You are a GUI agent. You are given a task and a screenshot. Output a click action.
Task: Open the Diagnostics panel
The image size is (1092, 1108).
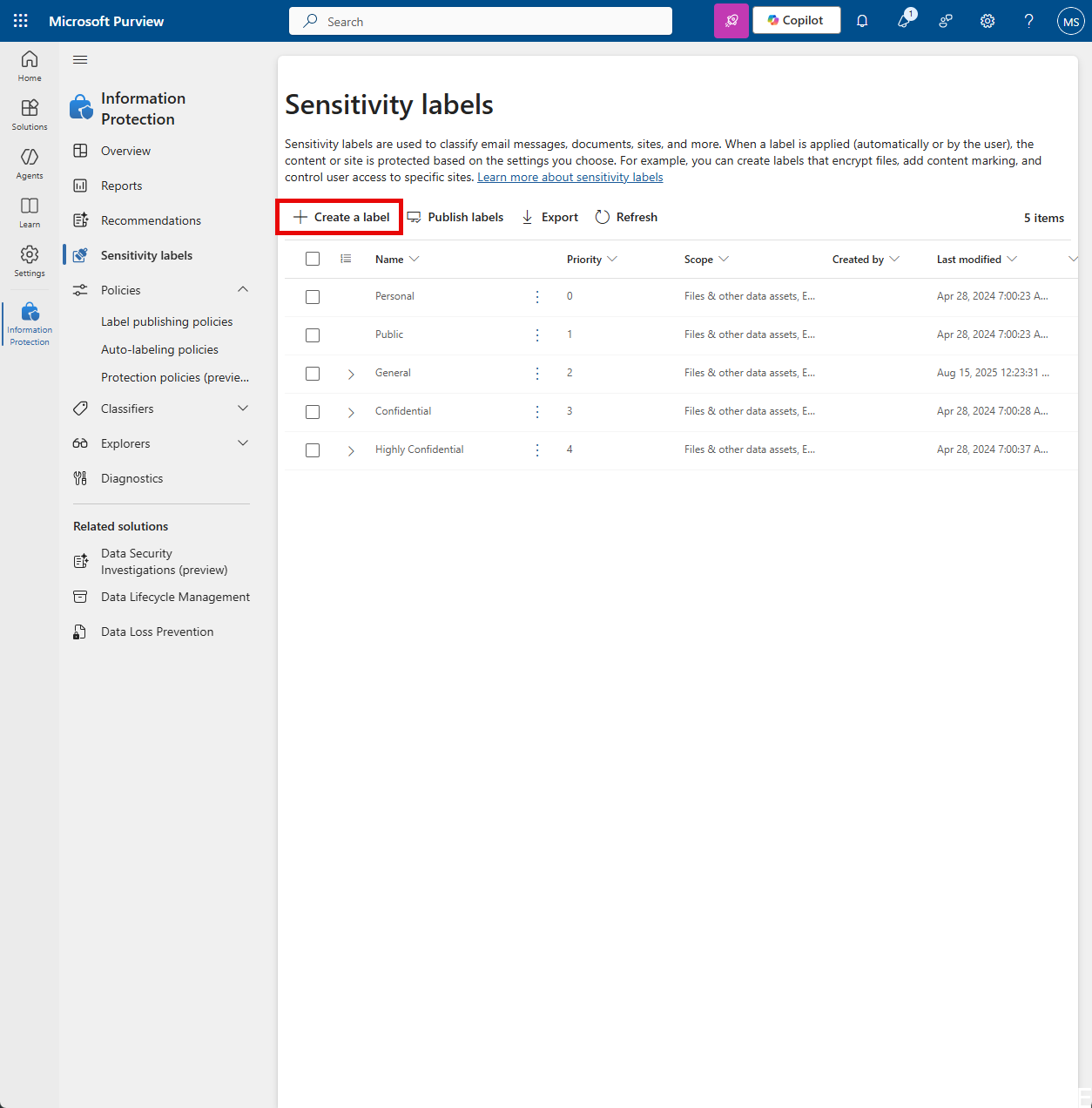pyautogui.click(x=131, y=478)
